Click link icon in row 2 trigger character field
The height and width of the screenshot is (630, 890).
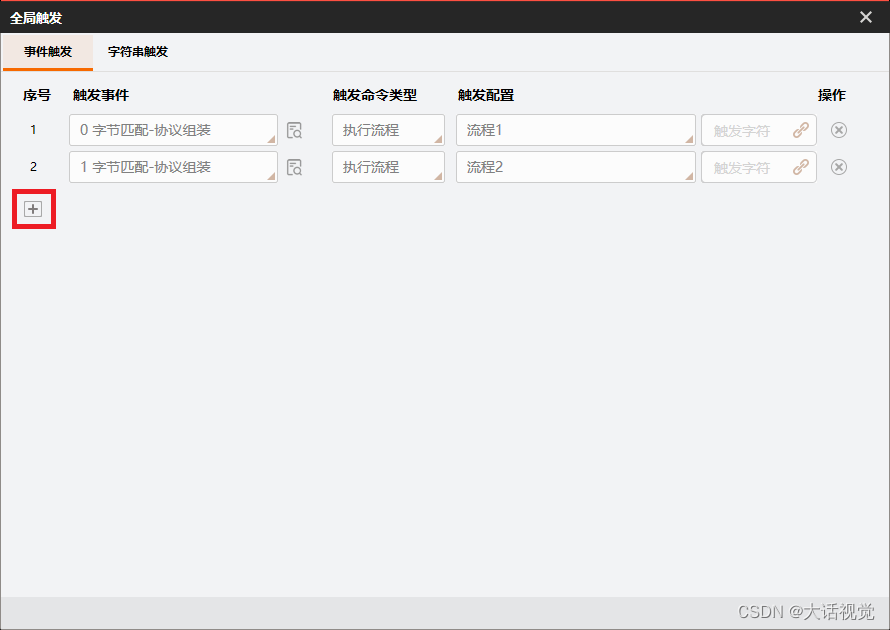tap(800, 167)
